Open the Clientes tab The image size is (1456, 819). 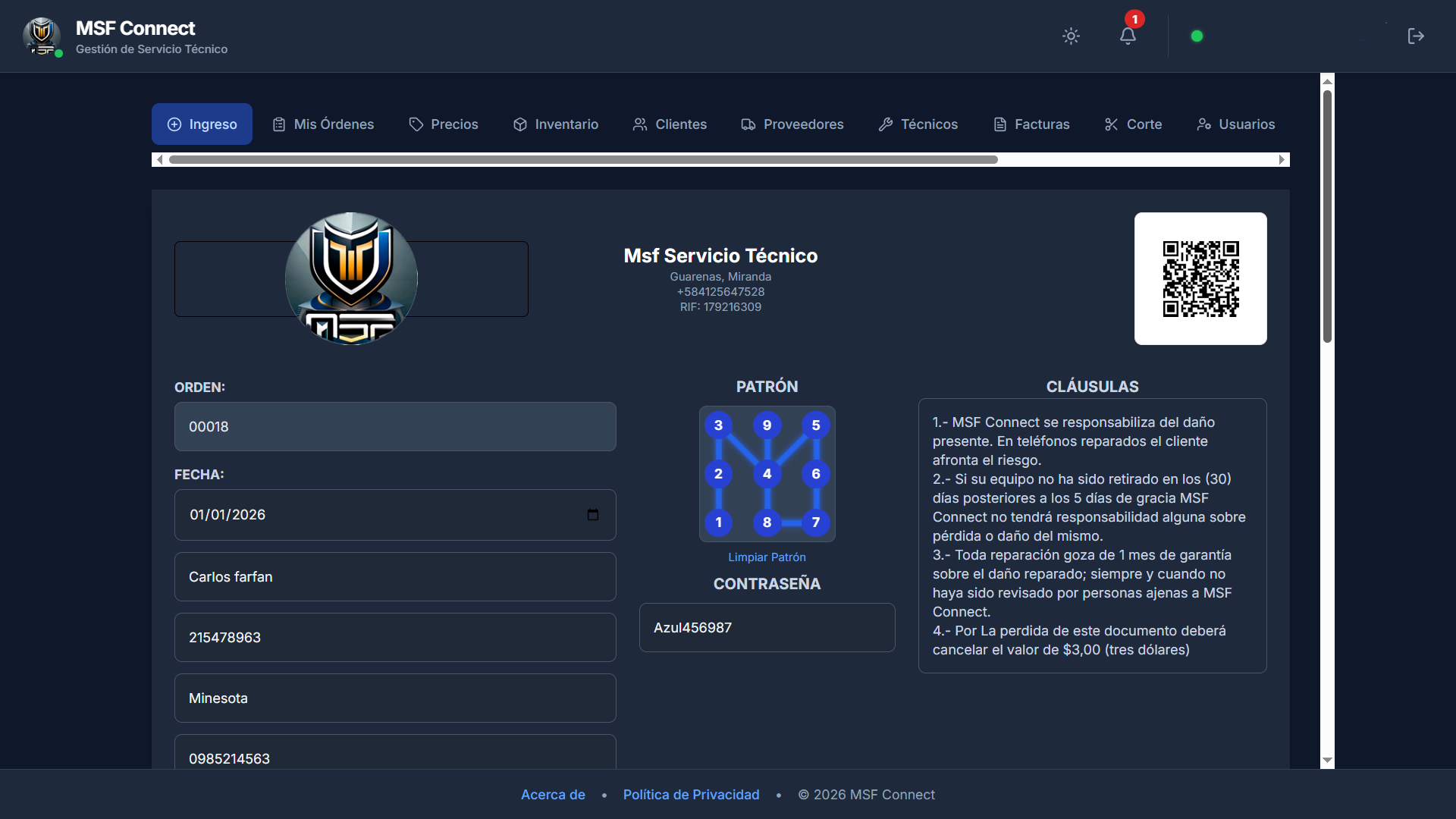point(670,124)
